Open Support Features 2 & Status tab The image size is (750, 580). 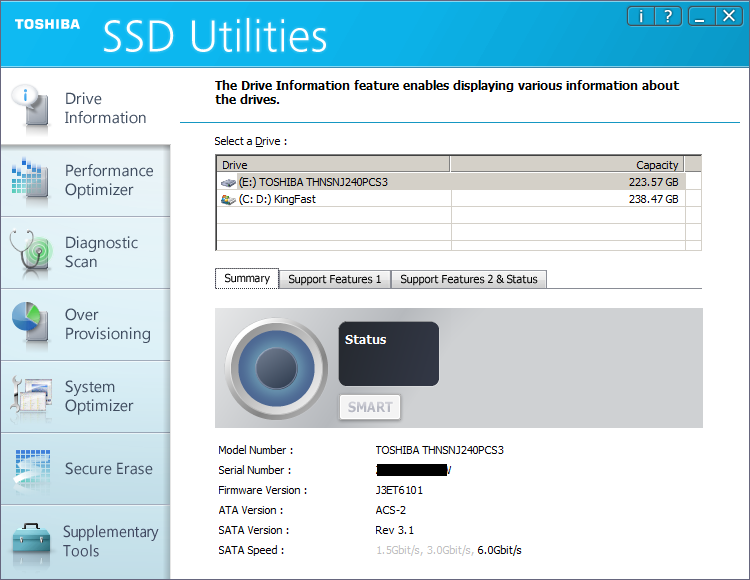(468, 279)
